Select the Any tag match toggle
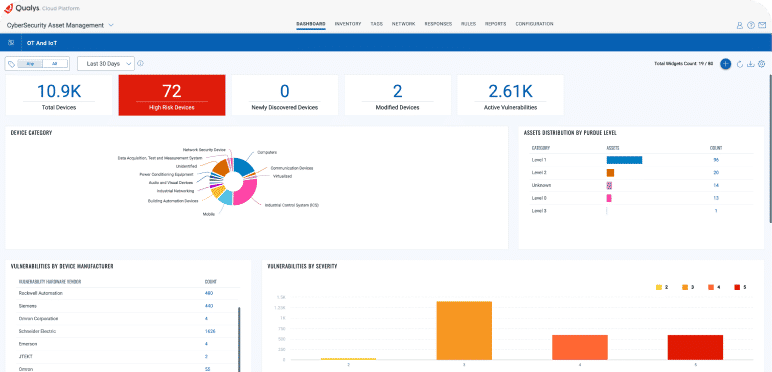Image resolution: width=772 pixels, height=372 pixels. 31,64
